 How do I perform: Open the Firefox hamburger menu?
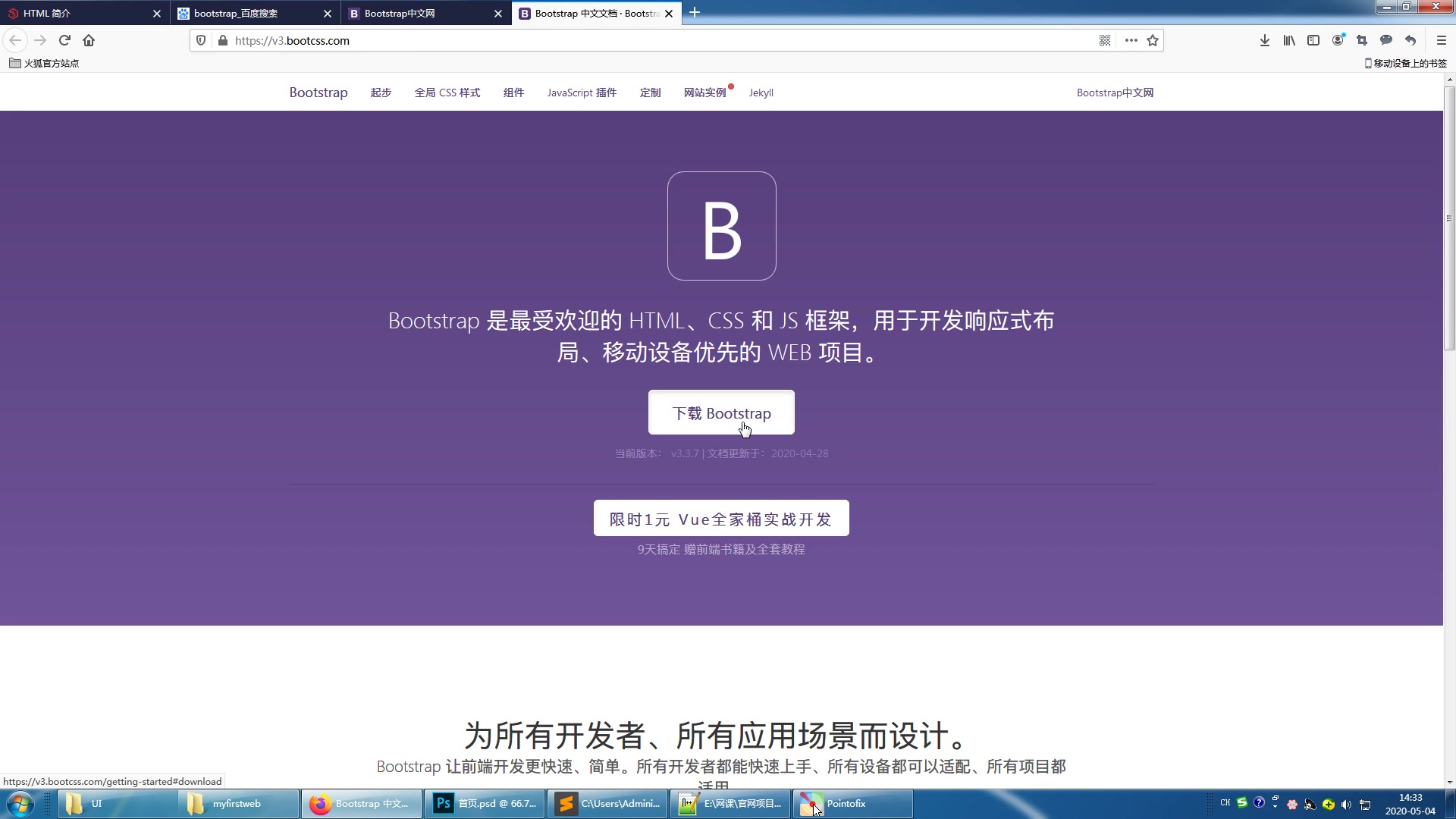pyautogui.click(x=1442, y=40)
